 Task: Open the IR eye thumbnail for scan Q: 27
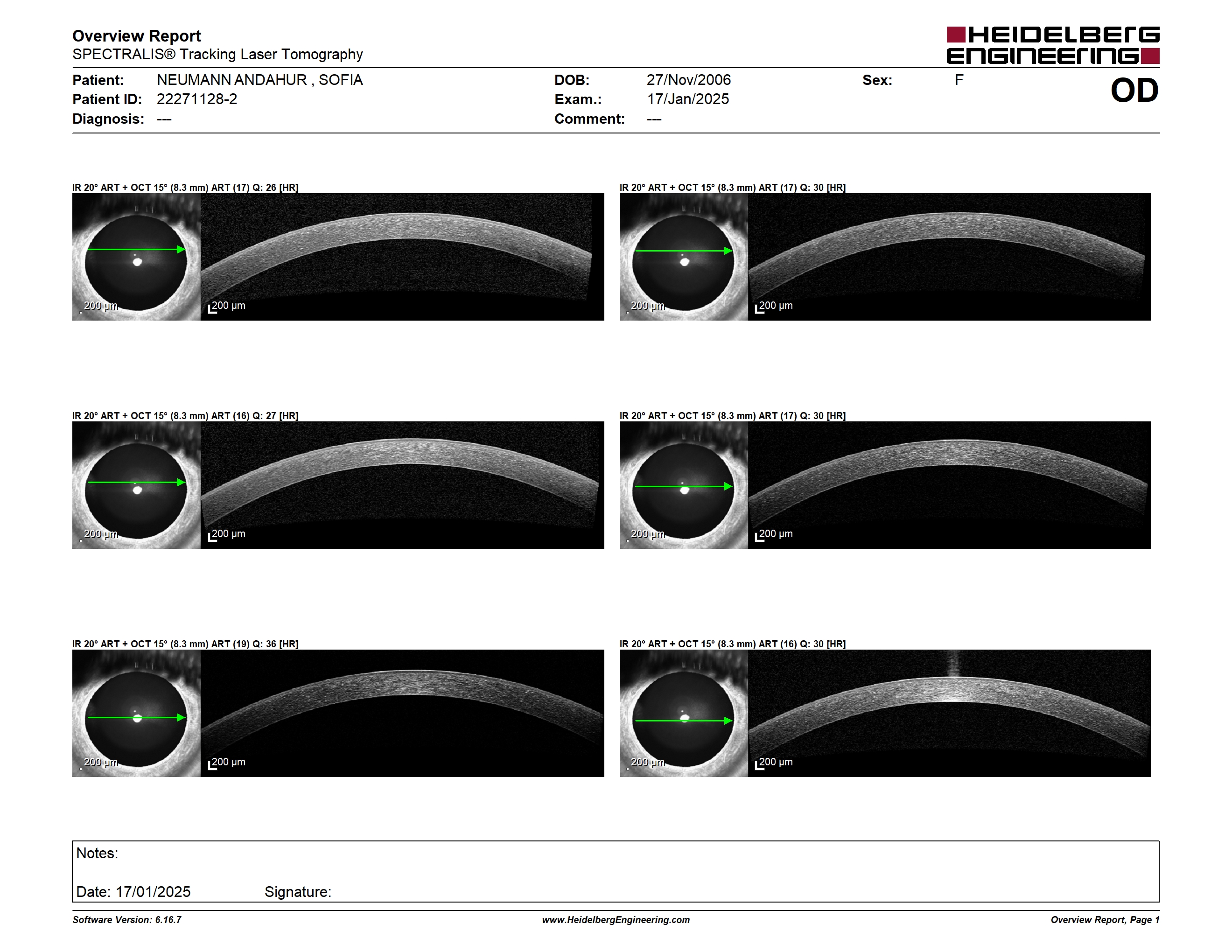[137, 485]
